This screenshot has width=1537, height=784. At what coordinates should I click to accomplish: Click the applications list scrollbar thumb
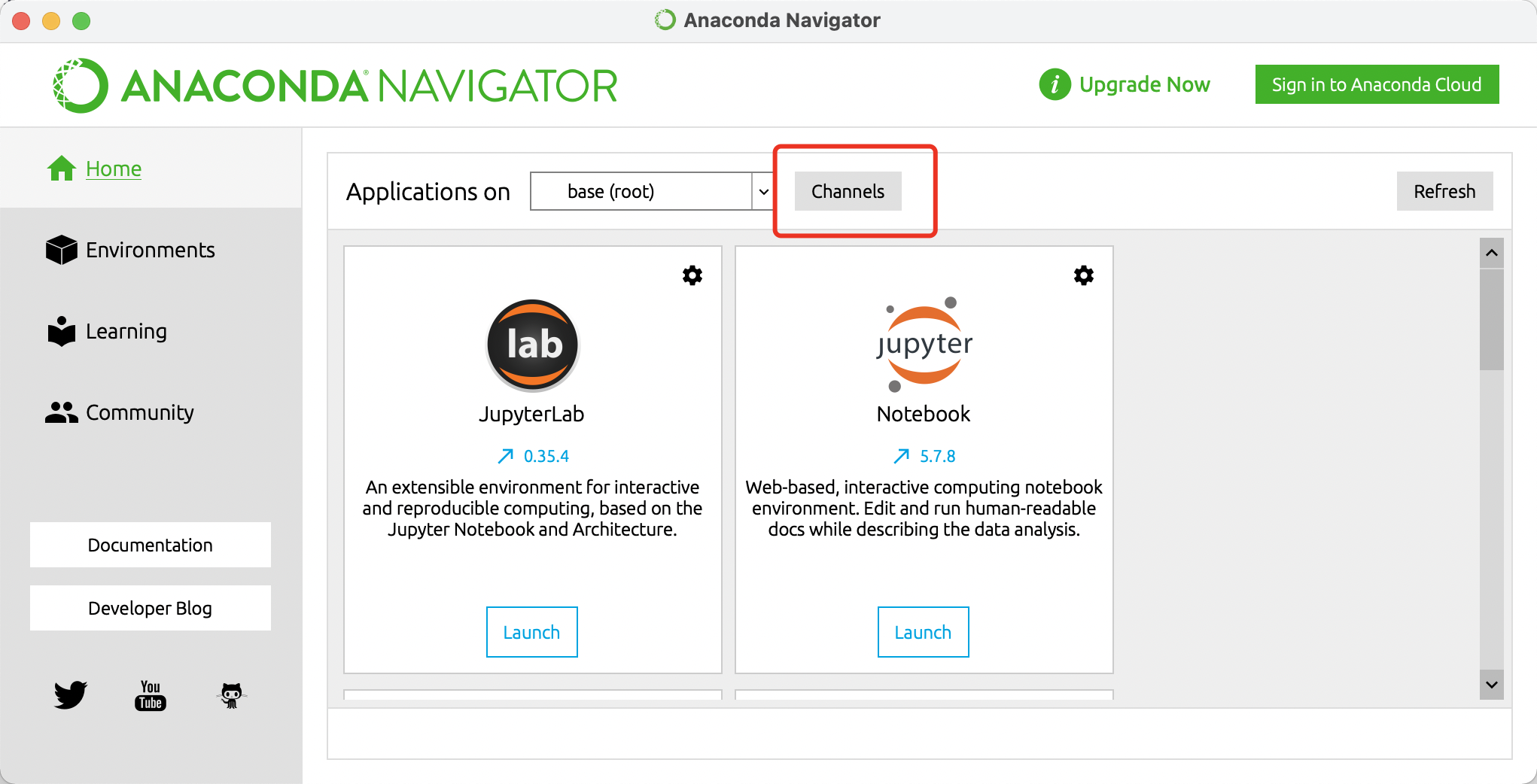click(1492, 319)
